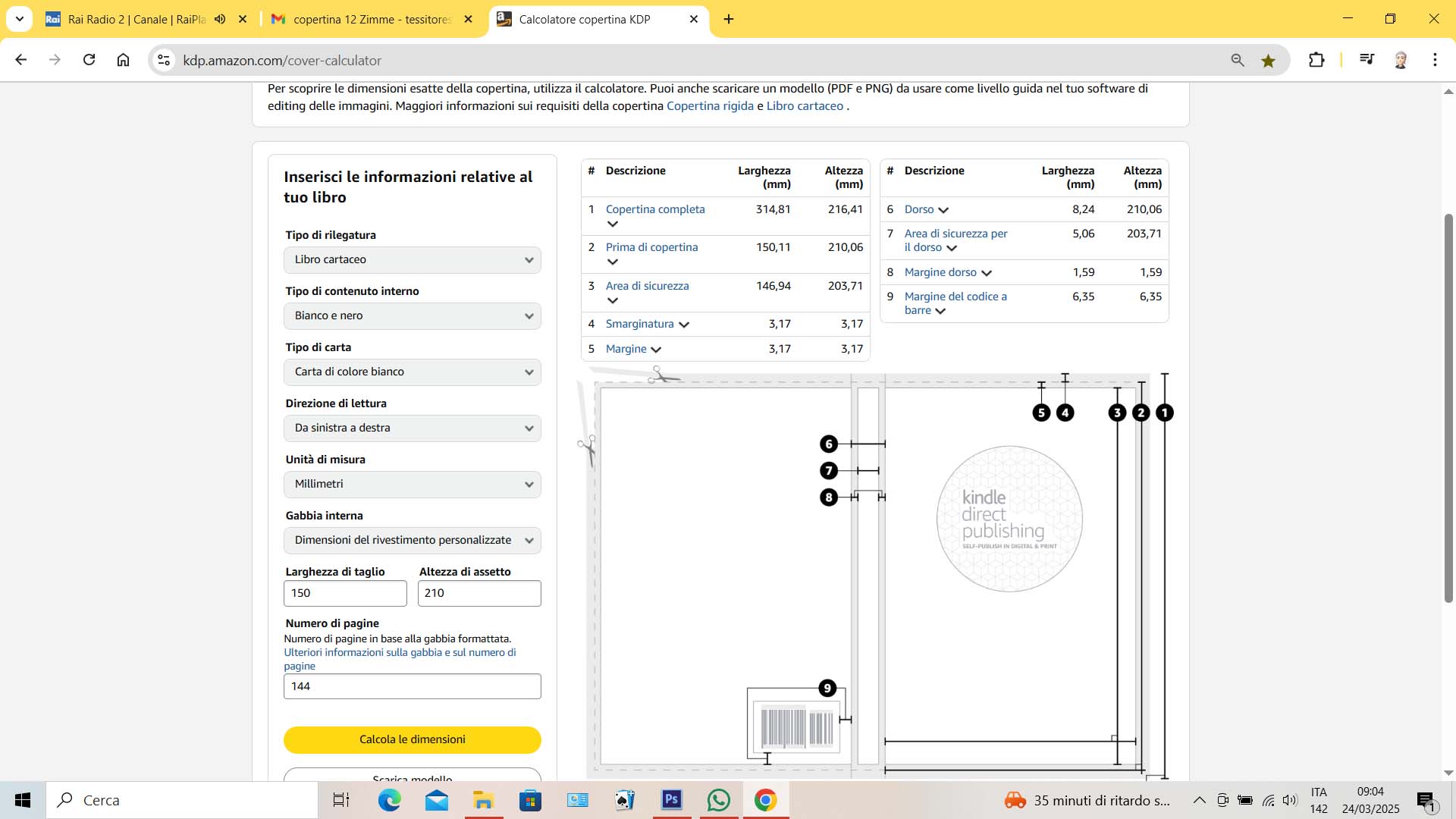The height and width of the screenshot is (819, 1456).
Task: Open Task View on the taskbar
Action: coord(341,800)
